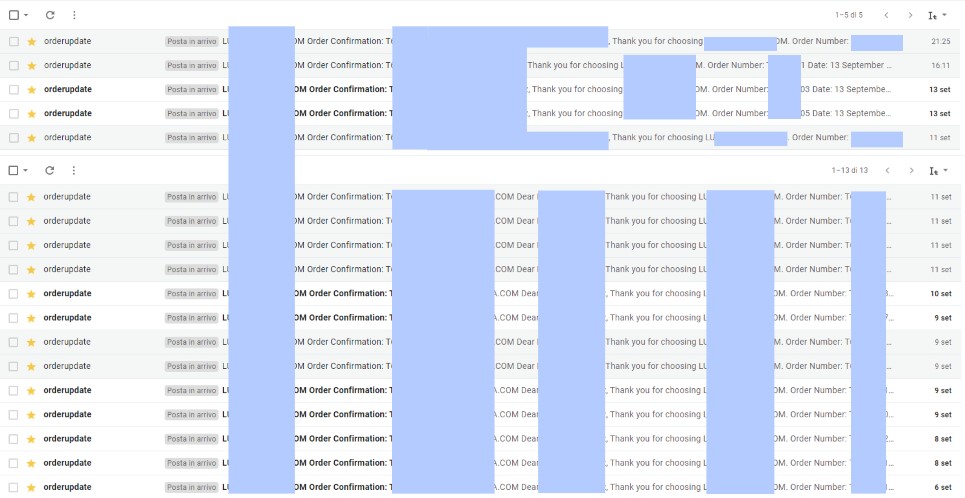Click Posta in arrivo label on 16:11 email
The image size is (965, 498).
click(x=191, y=65)
